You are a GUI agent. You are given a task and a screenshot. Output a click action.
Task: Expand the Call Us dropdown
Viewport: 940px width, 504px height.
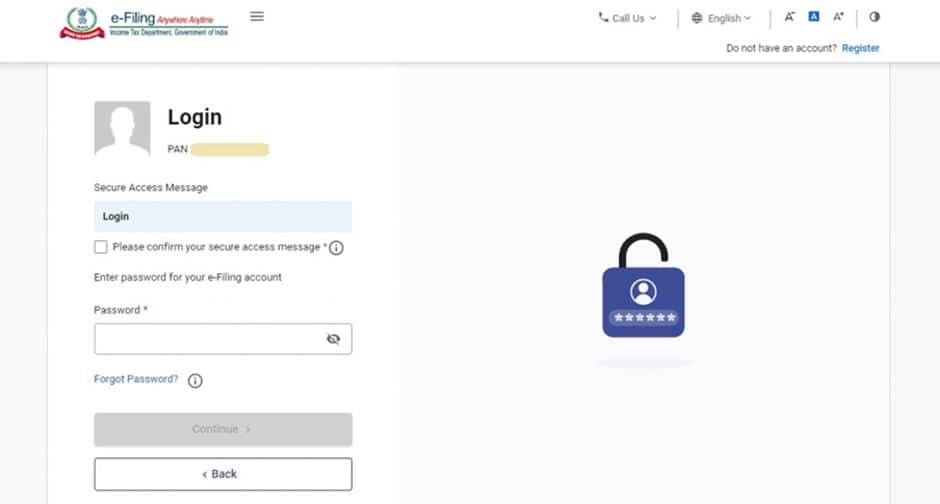coord(628,18)
